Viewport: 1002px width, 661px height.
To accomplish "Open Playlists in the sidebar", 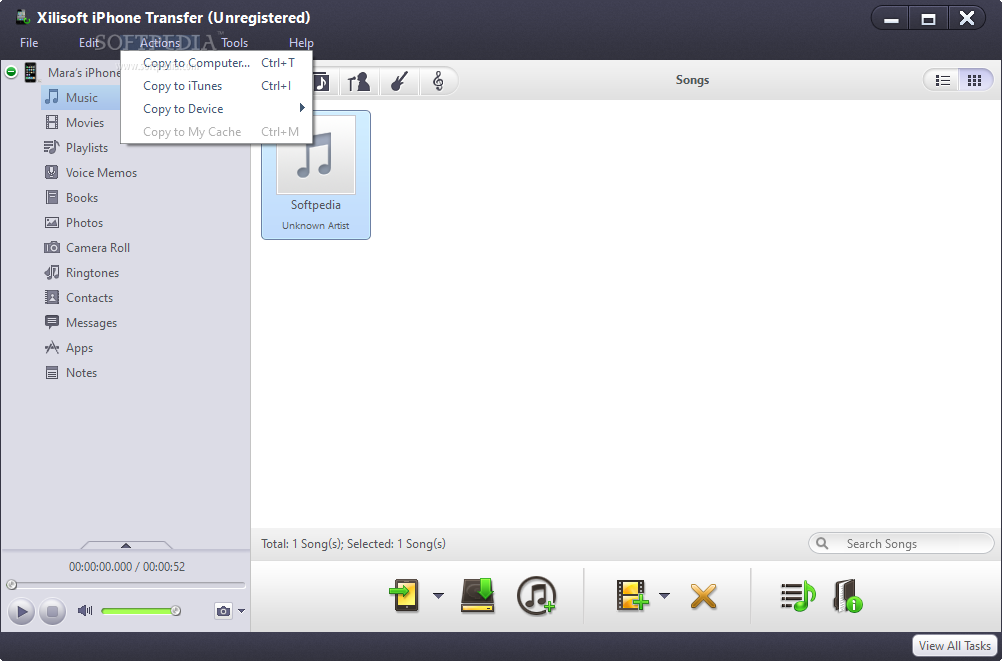I will (x=86, y=148).
